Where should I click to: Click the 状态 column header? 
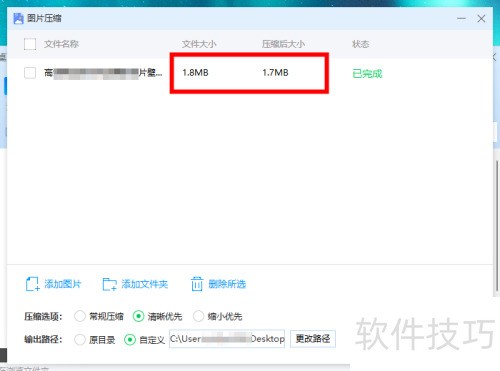tap(361, 44)
